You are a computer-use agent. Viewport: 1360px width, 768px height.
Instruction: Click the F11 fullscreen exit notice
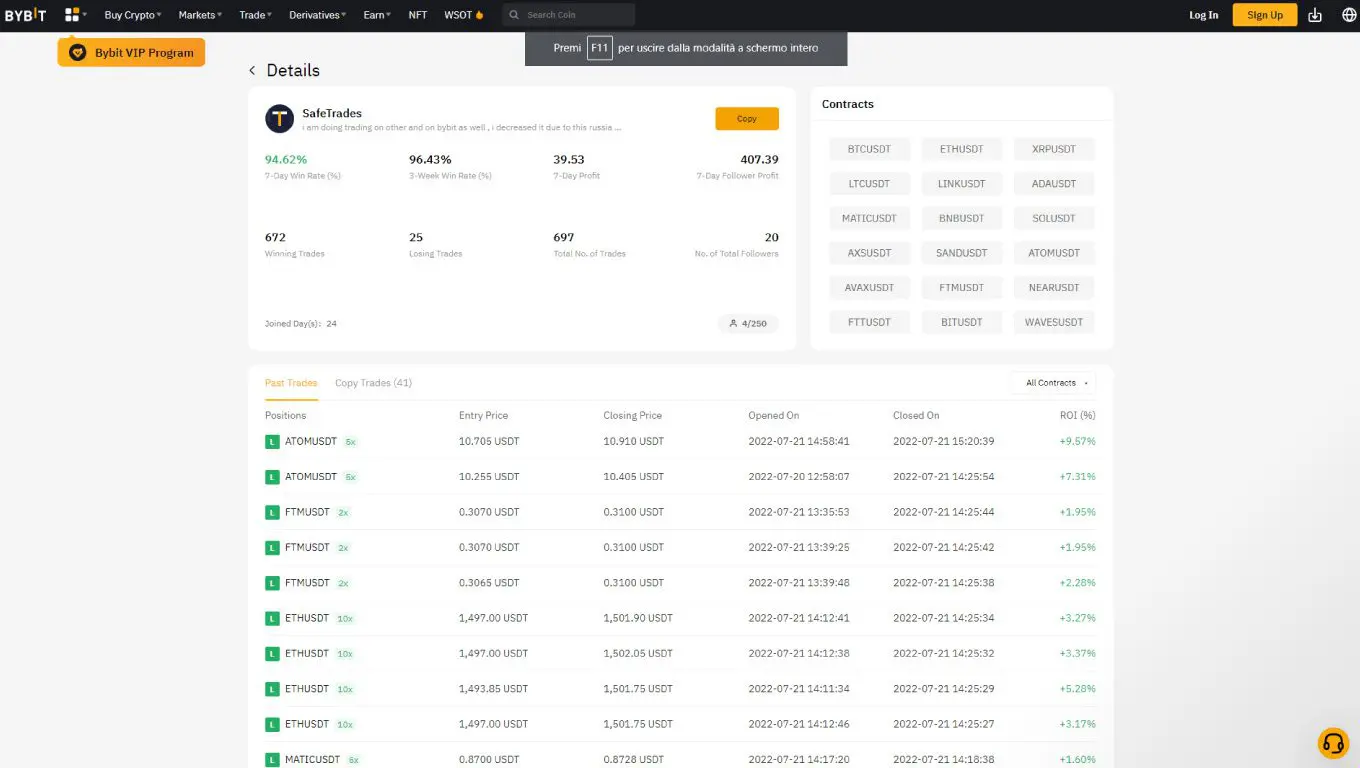click(x=686, y=48)
